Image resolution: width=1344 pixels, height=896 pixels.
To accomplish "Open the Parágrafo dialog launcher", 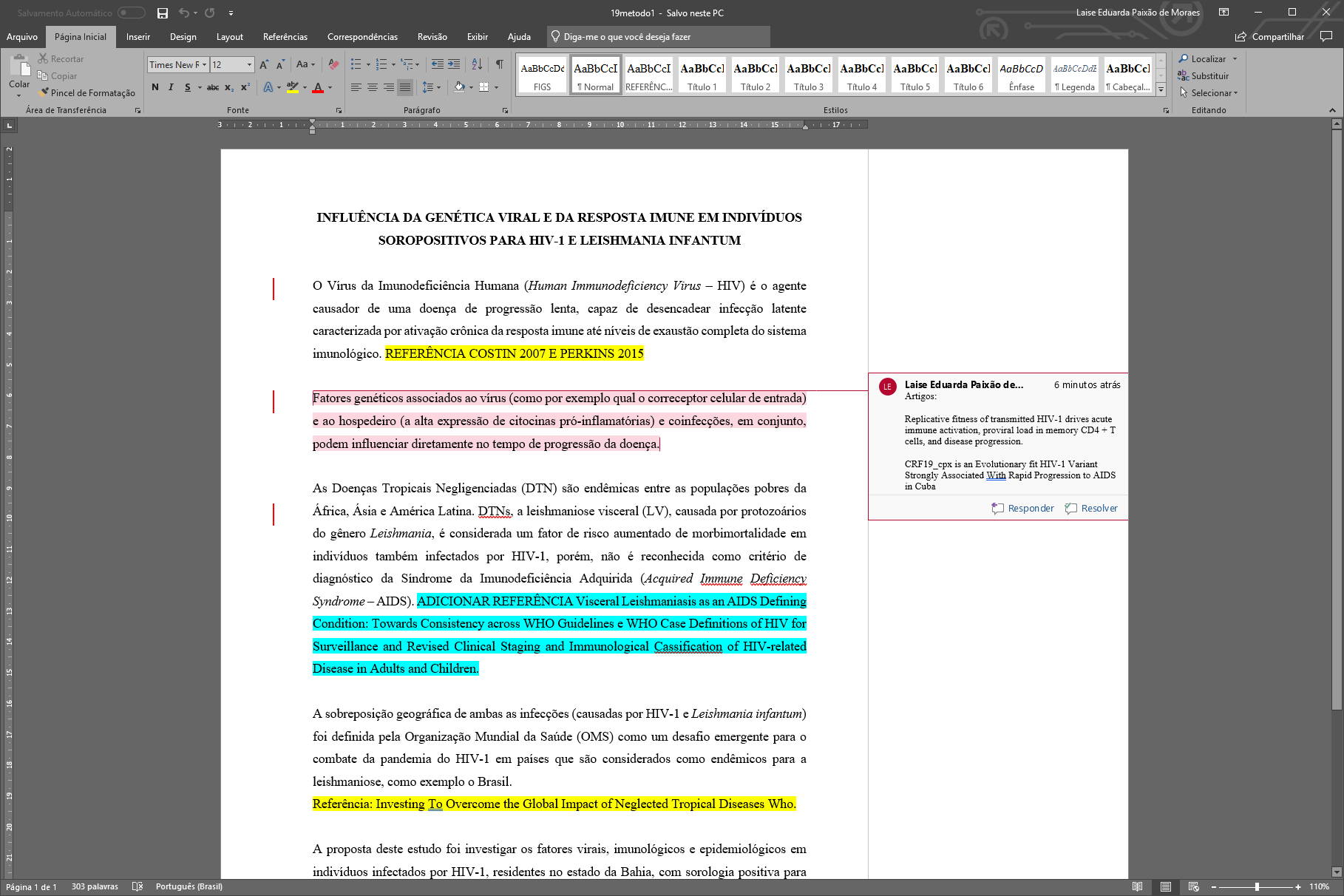I will point(506,111).
